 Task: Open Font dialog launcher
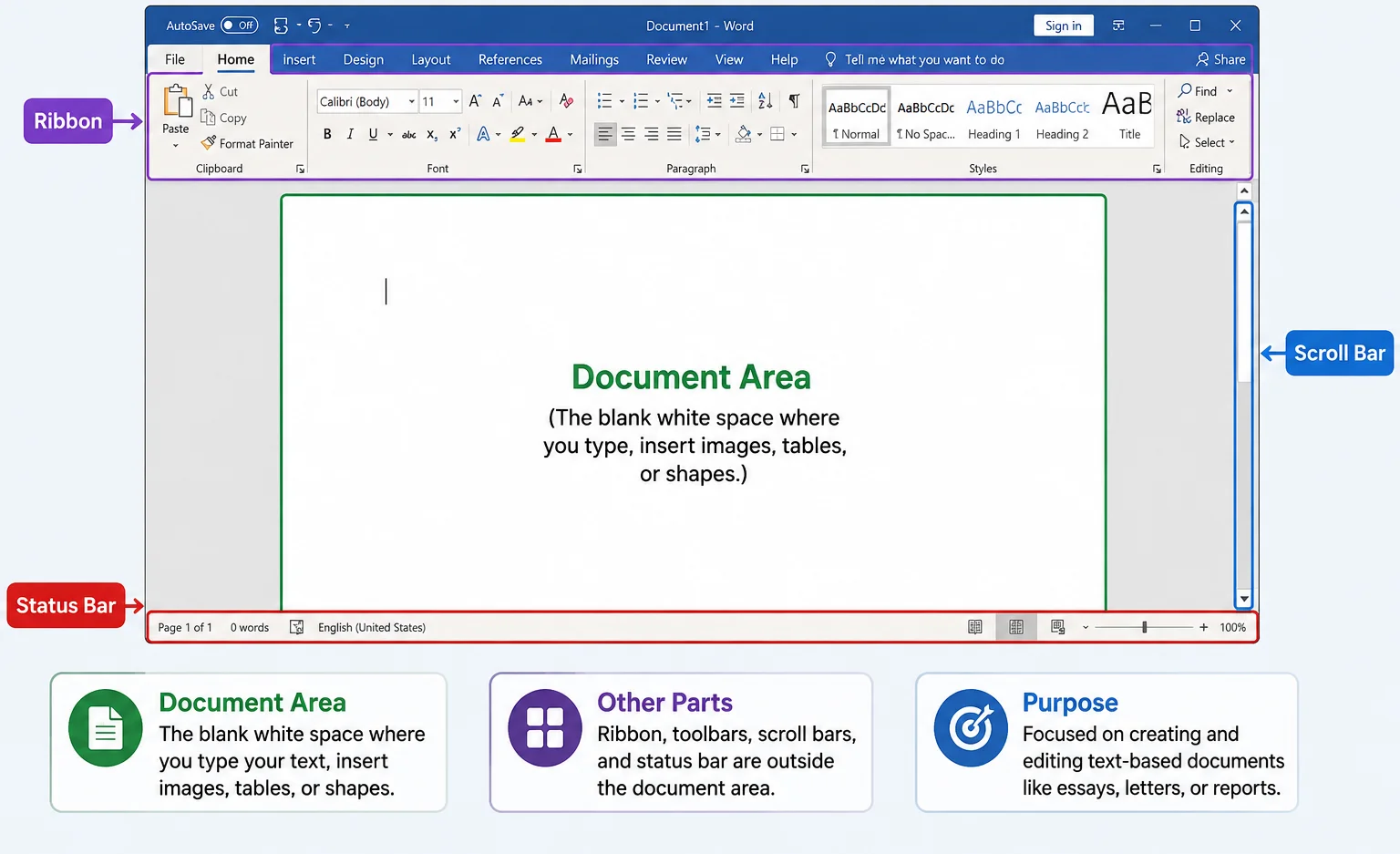coord(577,170)
